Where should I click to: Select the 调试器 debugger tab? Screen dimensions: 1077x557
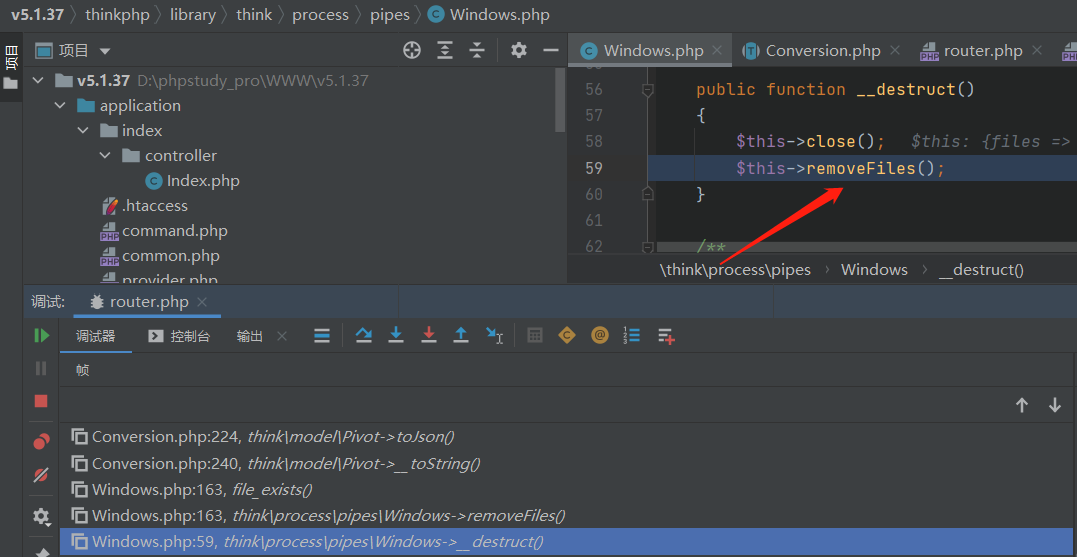(95, 336)
